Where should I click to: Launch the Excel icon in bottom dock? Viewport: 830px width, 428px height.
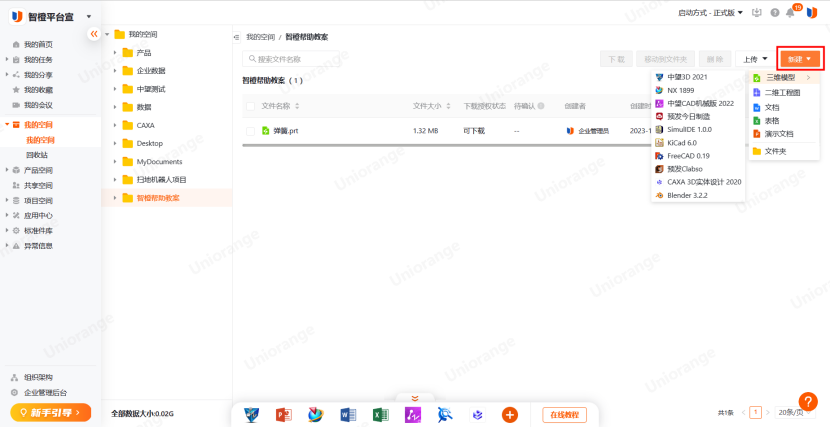381,415
